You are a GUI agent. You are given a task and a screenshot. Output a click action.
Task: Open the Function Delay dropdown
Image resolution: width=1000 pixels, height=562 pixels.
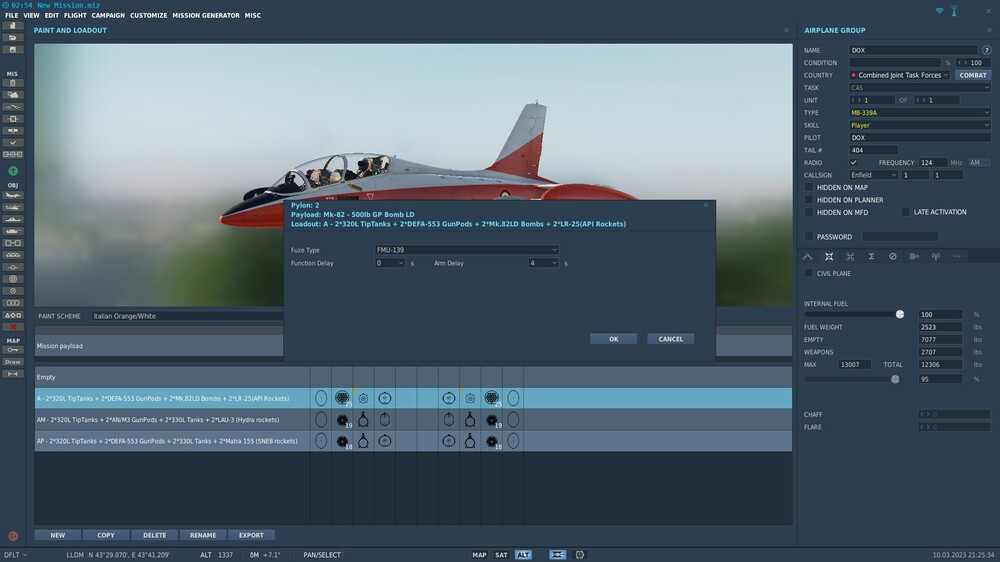pyautogui.click(x=390, y=263)
